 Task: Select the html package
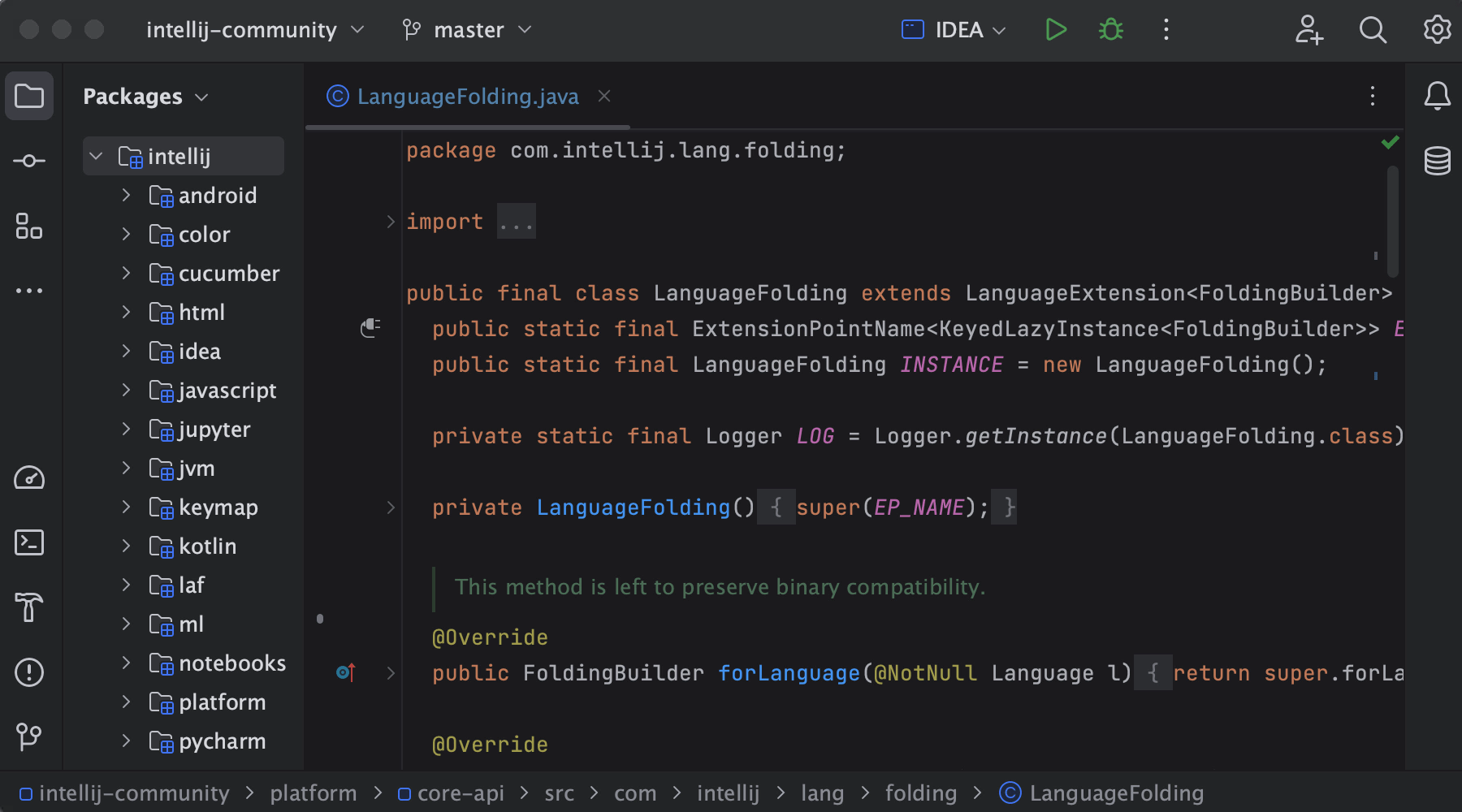click(x=201, y=312)
